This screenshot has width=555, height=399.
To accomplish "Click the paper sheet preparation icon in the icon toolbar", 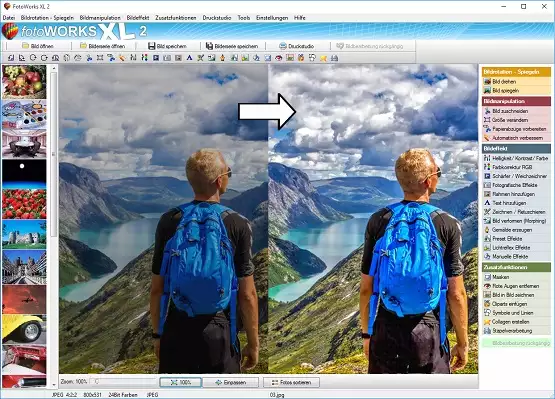I will [111, 57].
